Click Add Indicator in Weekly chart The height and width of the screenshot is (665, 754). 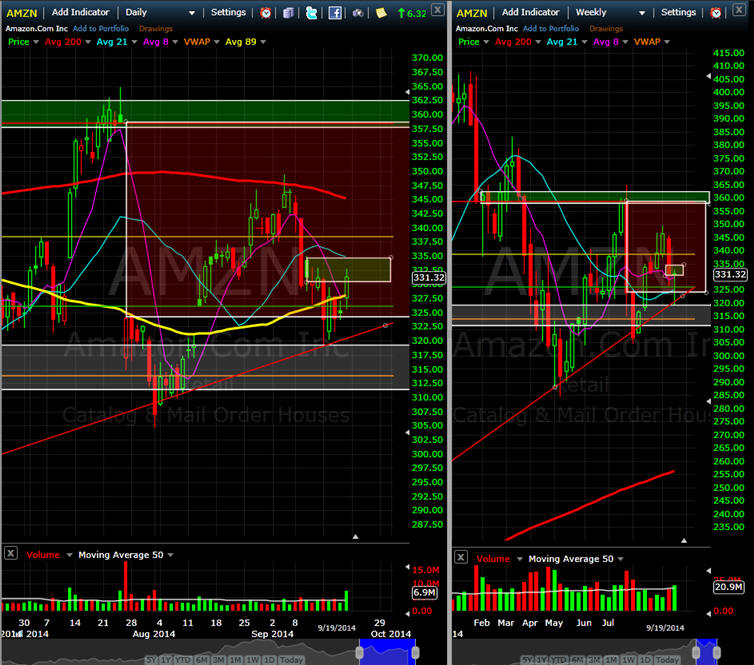click(530, 13)
